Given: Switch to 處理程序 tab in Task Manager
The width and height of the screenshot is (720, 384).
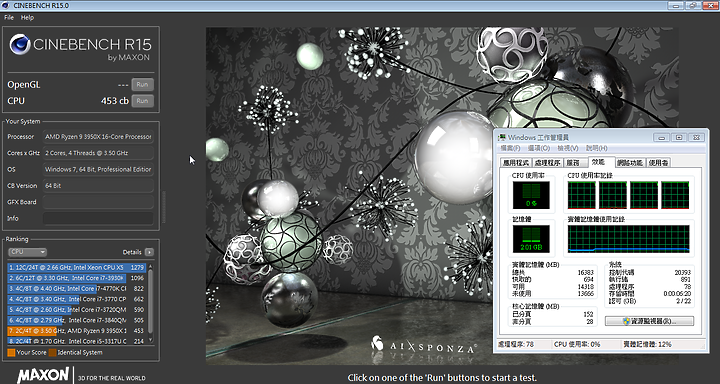Looking at the screenshot, I should click(x=547, y=163).
